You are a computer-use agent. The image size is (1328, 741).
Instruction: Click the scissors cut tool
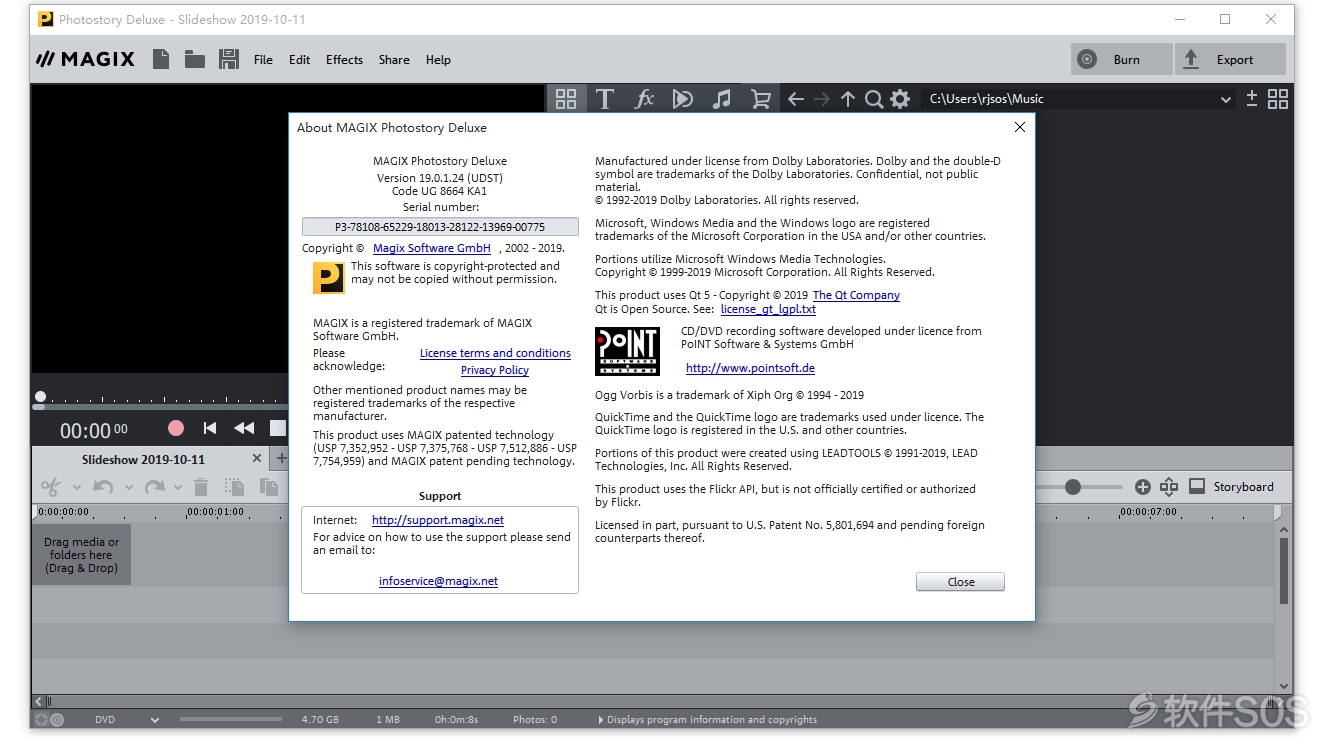coord(51,487)
